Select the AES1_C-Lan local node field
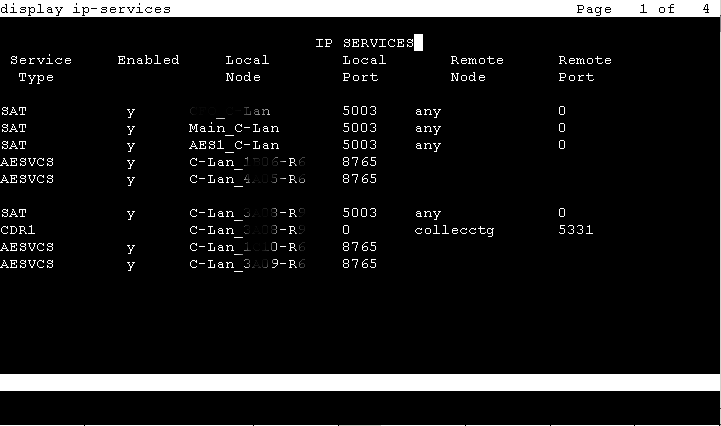 tap(234, 145)
